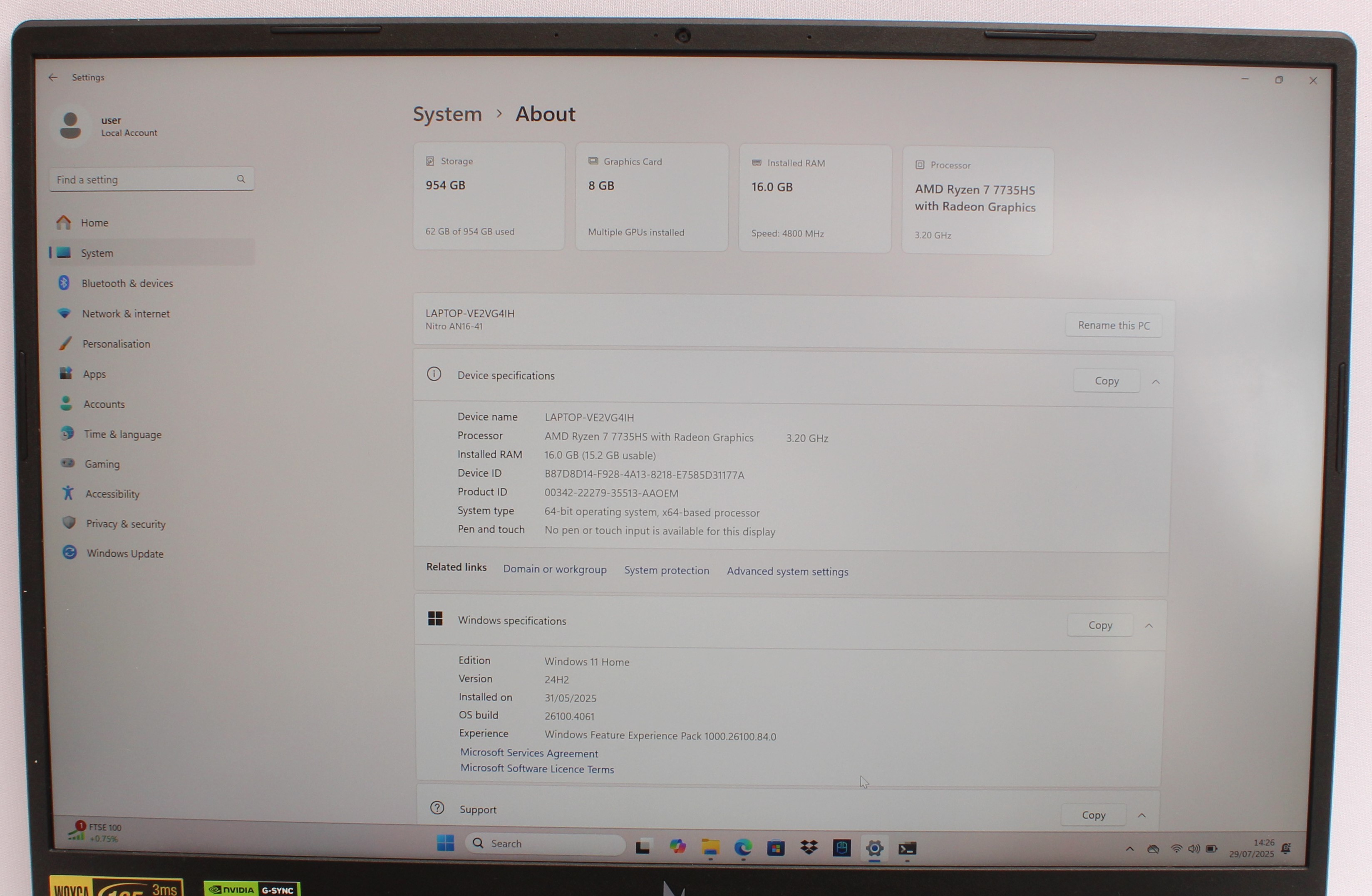The image size is (1372, 896).
Task: Copy the Device specifications
Action: coord(1107,381)
